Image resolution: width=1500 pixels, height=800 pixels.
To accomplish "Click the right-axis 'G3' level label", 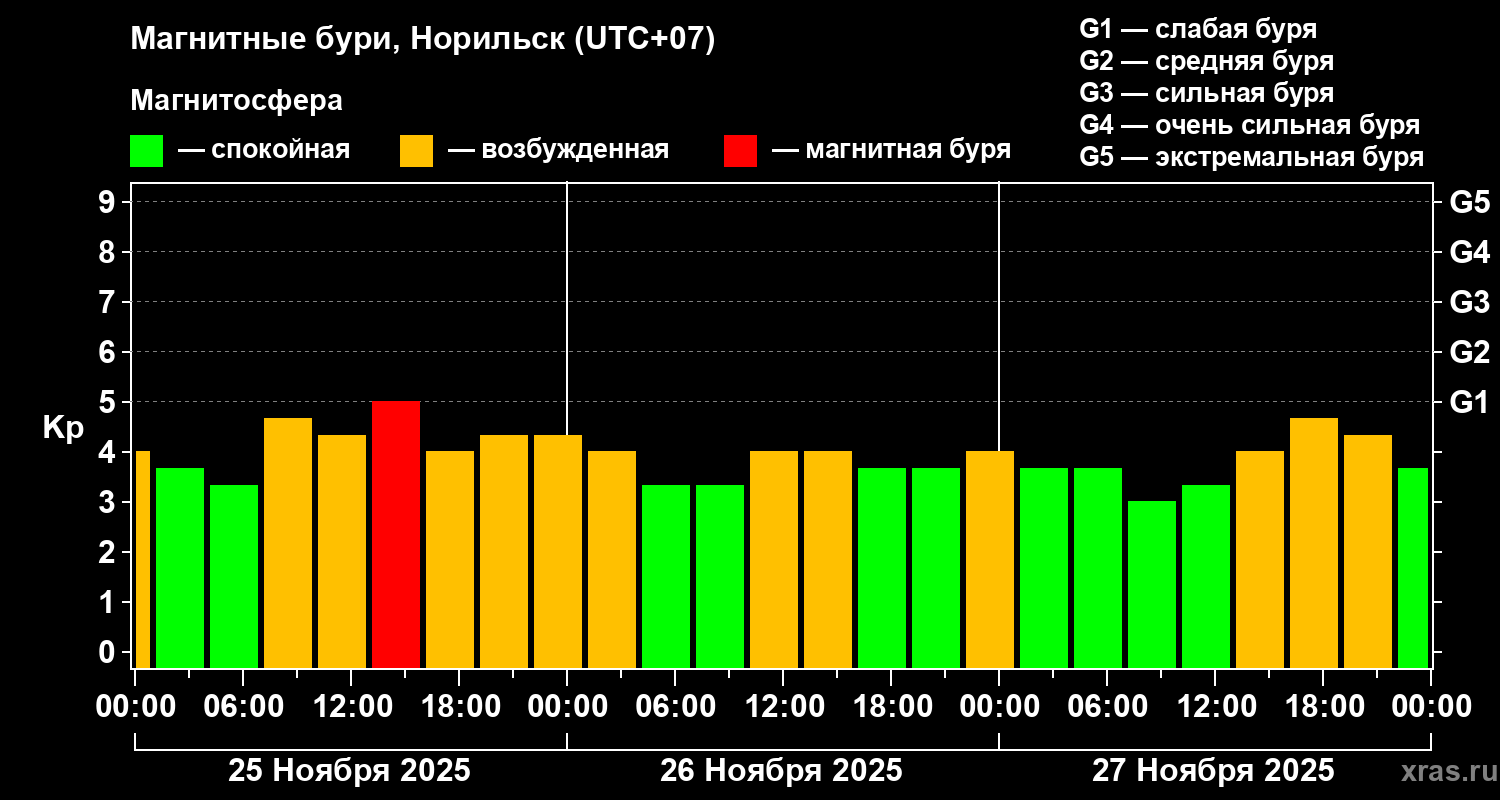I will point(1469,302).
